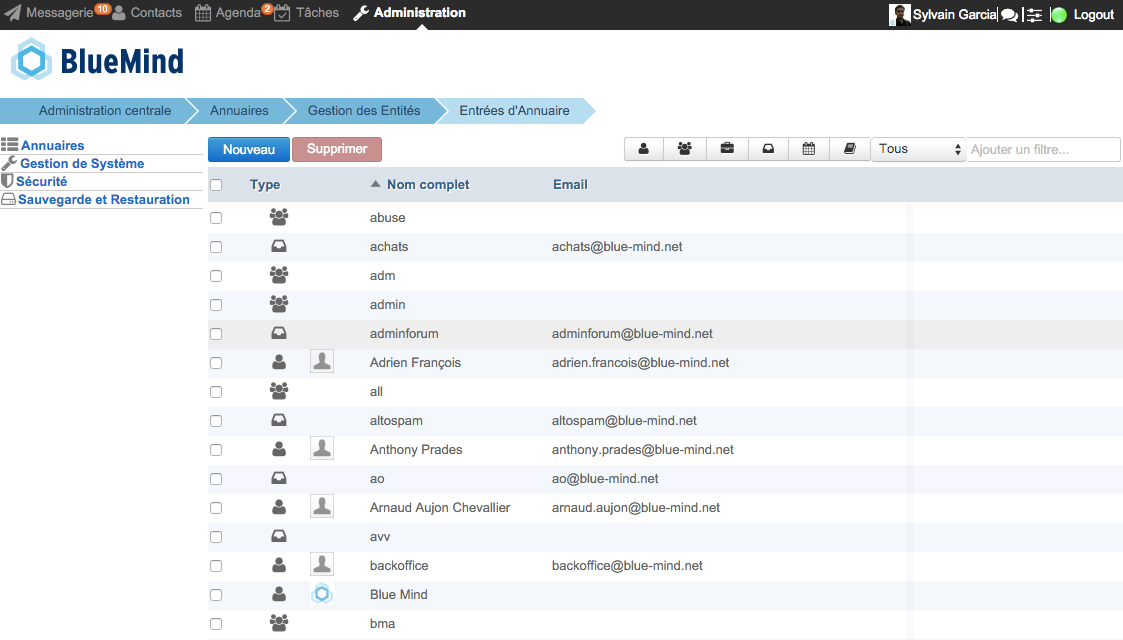Click the green presence status indicator

(1059, 14)
